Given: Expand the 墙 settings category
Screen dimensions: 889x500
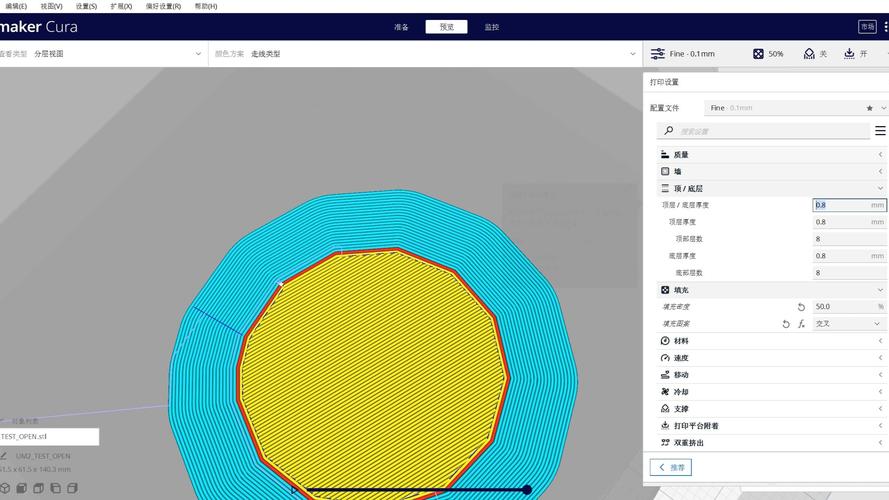Looking at the screenshot, I should (x=880, y=171).
